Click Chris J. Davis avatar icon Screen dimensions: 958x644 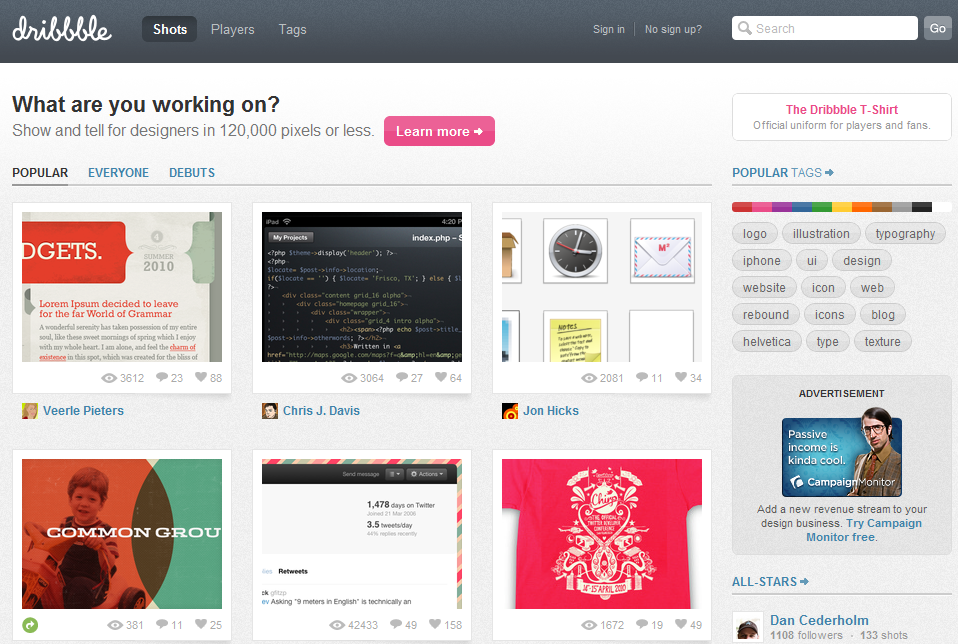point(269,411)
